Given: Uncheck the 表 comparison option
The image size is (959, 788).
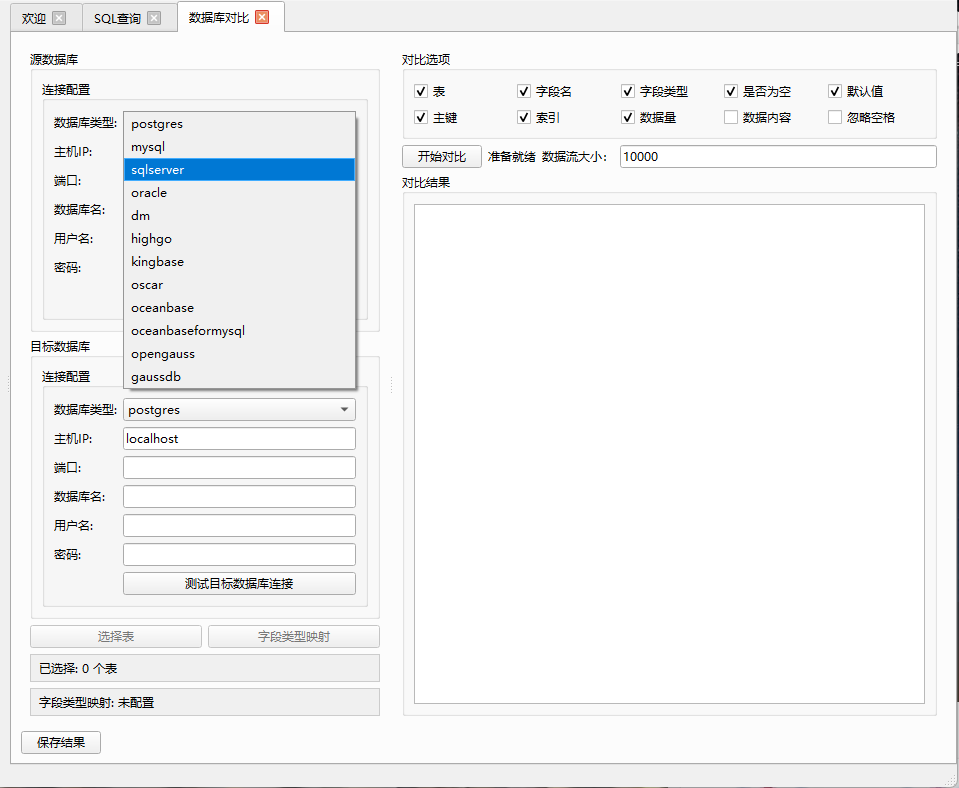Looking at the screenshot, I should pyautogui.click(x=421, y=92).
